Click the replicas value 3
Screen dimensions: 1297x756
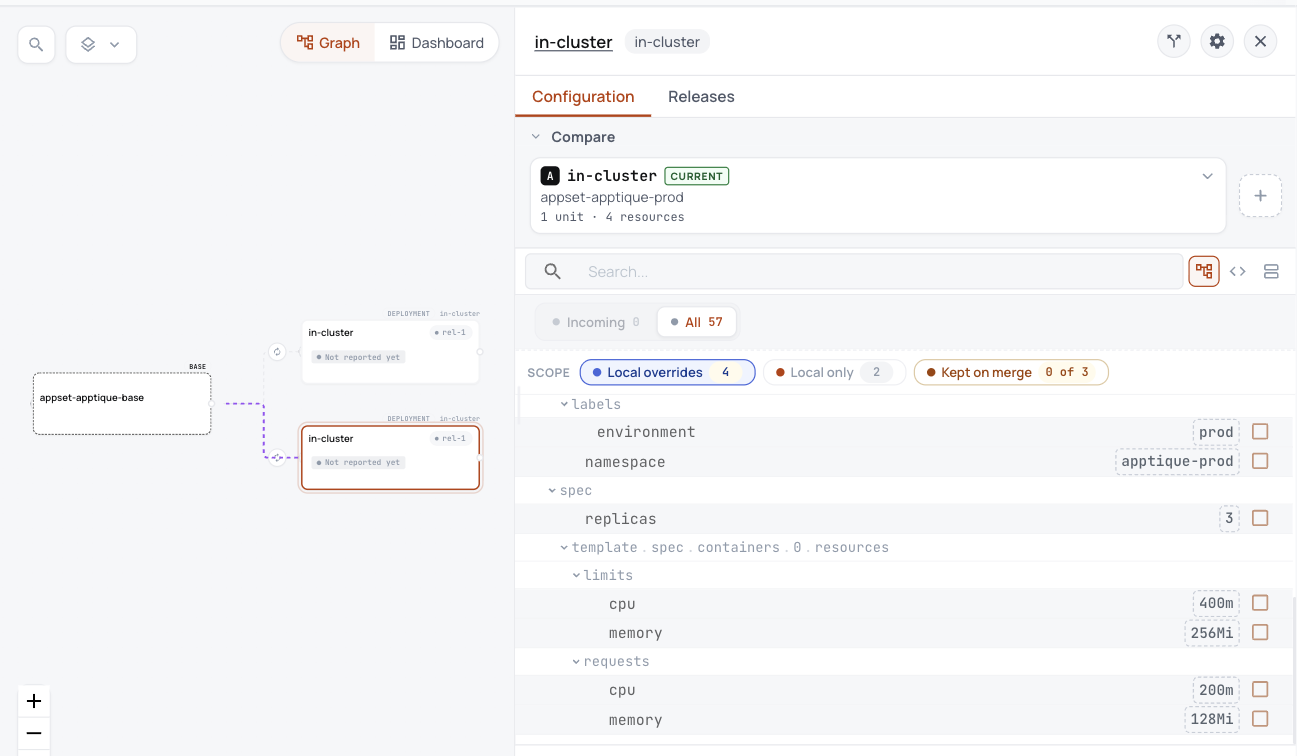1229,519
